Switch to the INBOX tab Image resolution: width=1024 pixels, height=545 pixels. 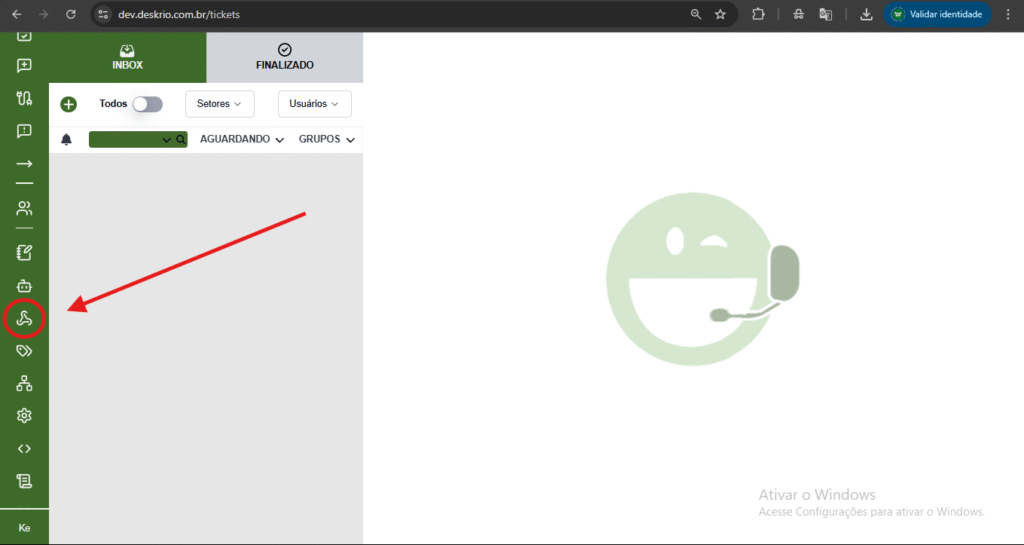pyautogui.click(x=127, y=57)
